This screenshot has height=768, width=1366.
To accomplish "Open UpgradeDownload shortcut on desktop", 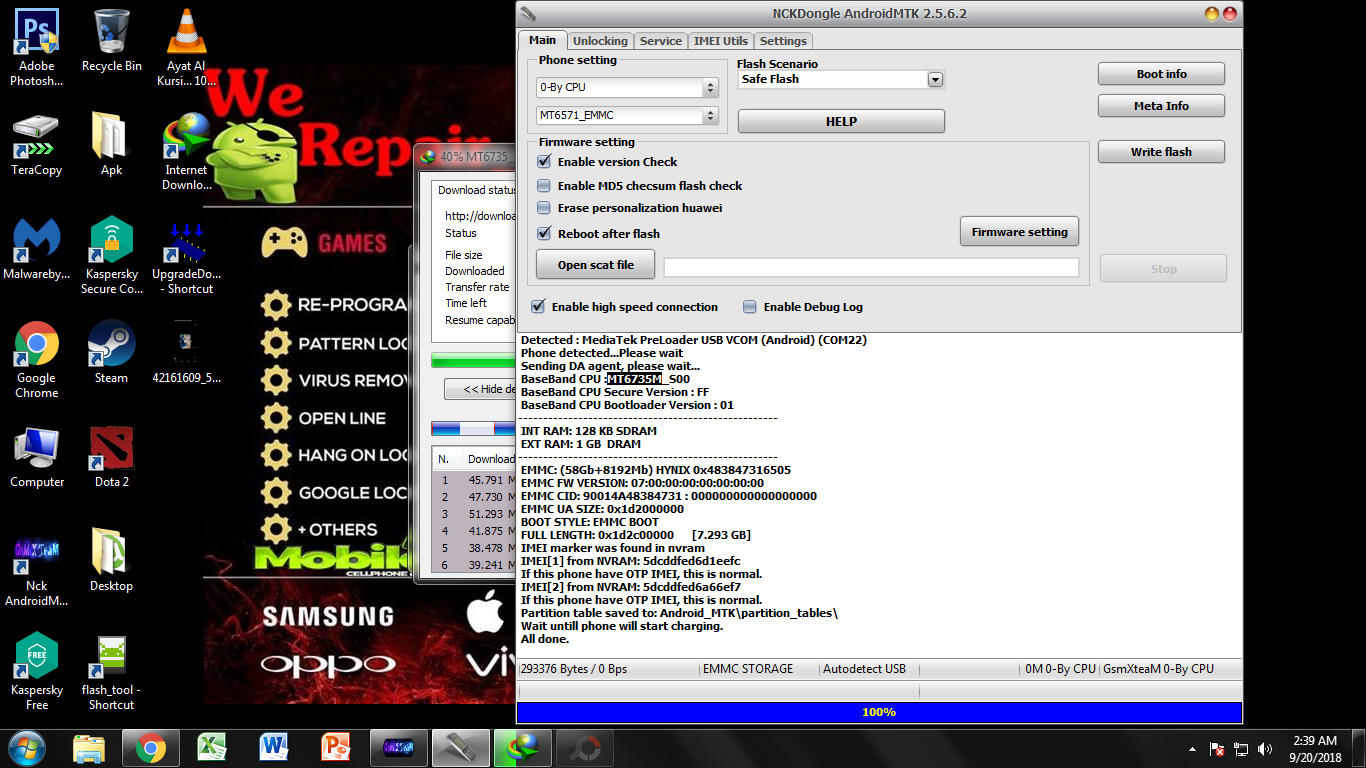I will tap(186, 256).
